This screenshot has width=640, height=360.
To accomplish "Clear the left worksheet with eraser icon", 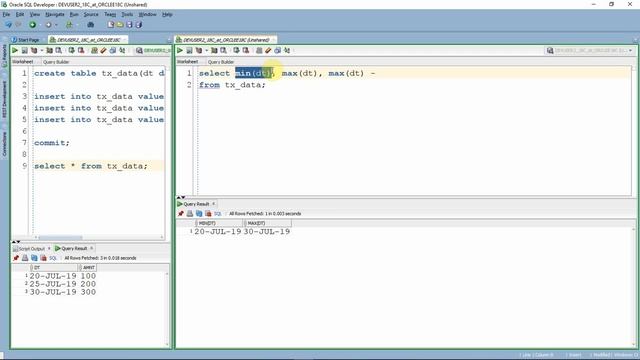I will 104,50.
